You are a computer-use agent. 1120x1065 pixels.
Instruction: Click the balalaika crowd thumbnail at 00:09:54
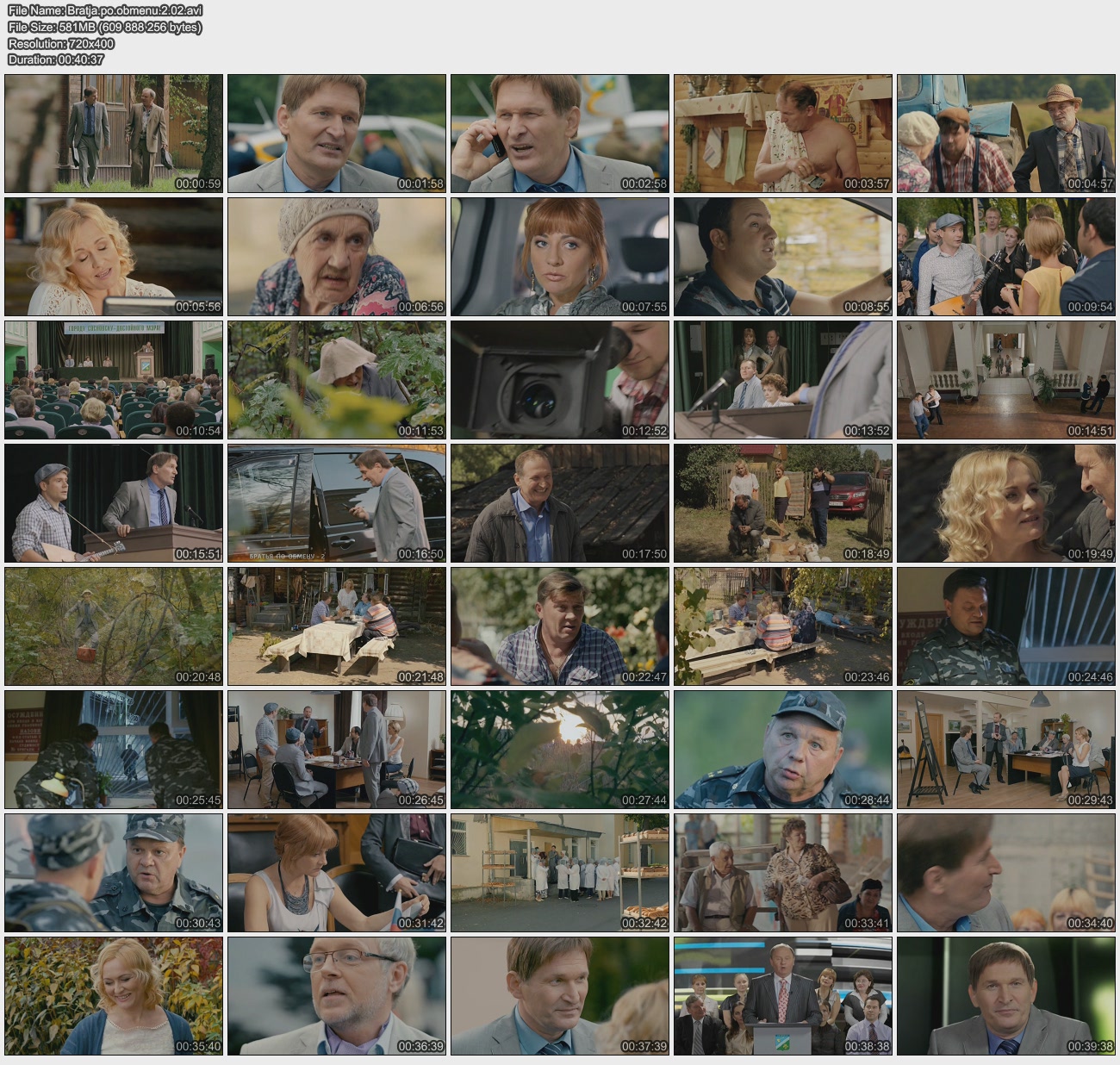click(1005, 257)
